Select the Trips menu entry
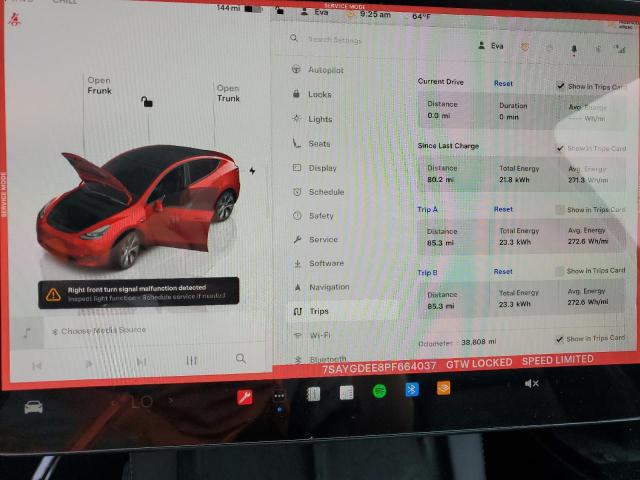 pyautogui.click(x=343, y=311)
